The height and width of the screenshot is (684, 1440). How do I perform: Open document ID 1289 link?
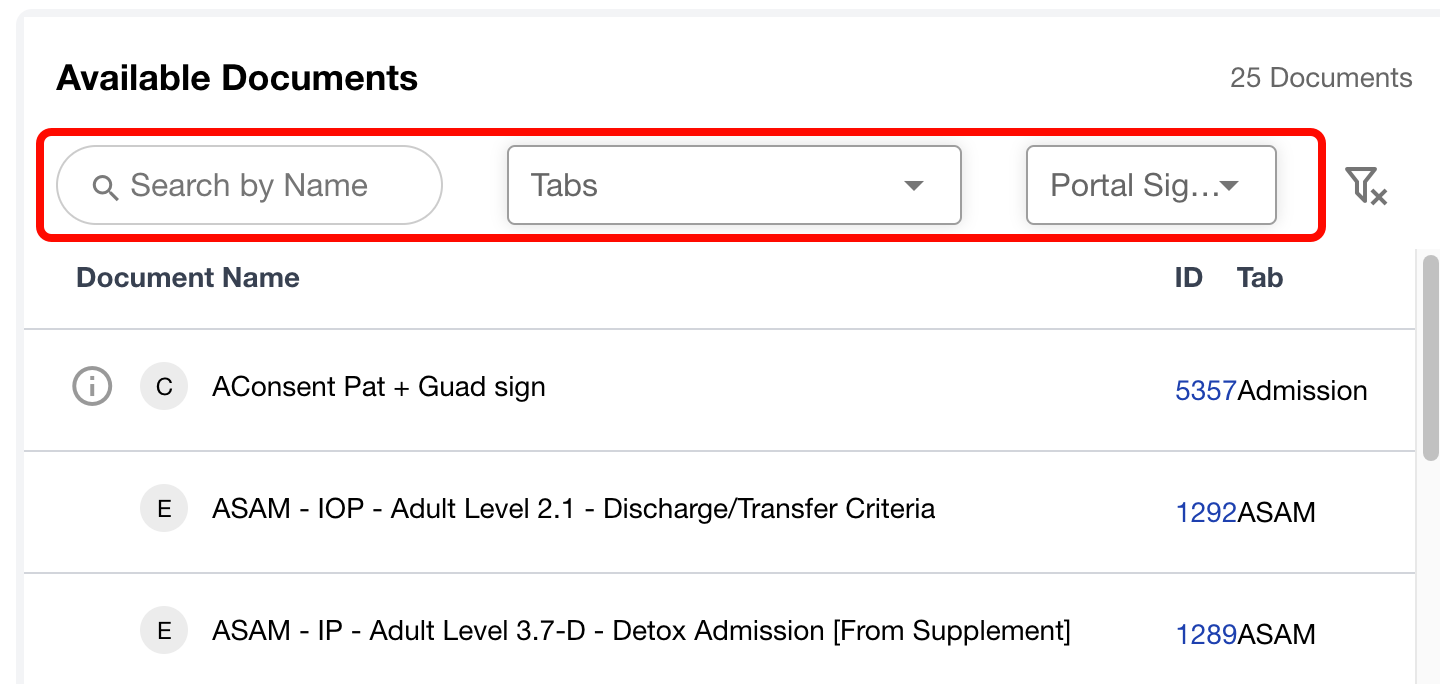(x=1206, y=634)
